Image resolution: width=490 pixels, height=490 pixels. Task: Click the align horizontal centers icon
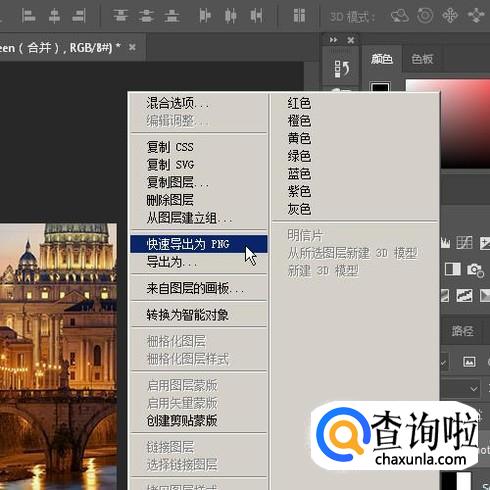(54, 16)
